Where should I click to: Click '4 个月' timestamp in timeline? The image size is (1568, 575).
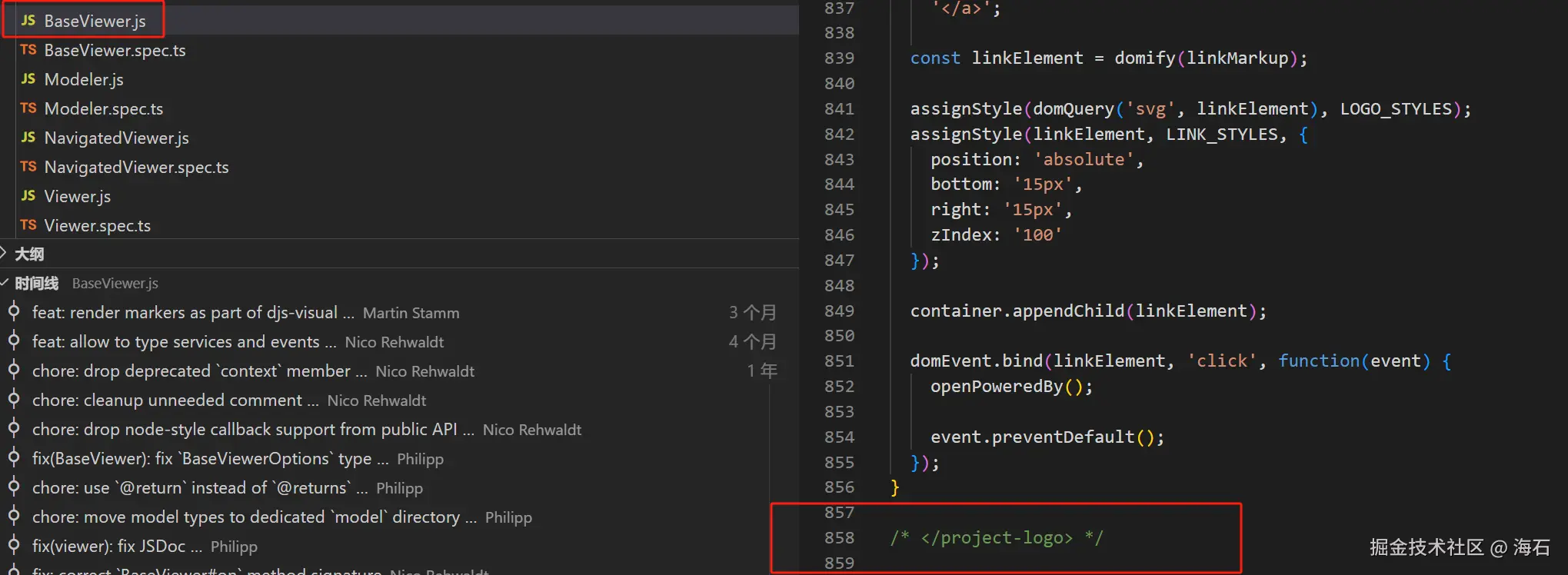click(753, 342)
